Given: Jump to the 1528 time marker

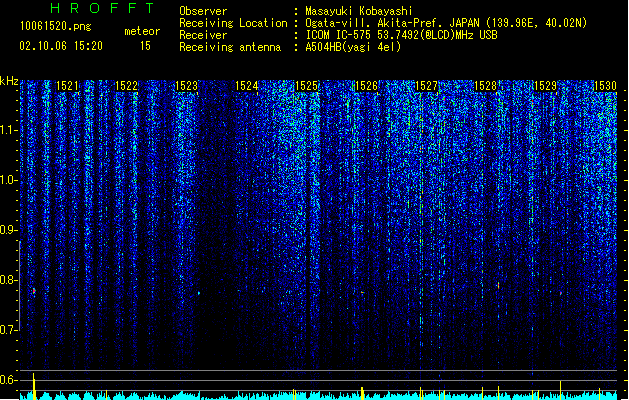Looking at the screenshot, I should tap(485, 86).
